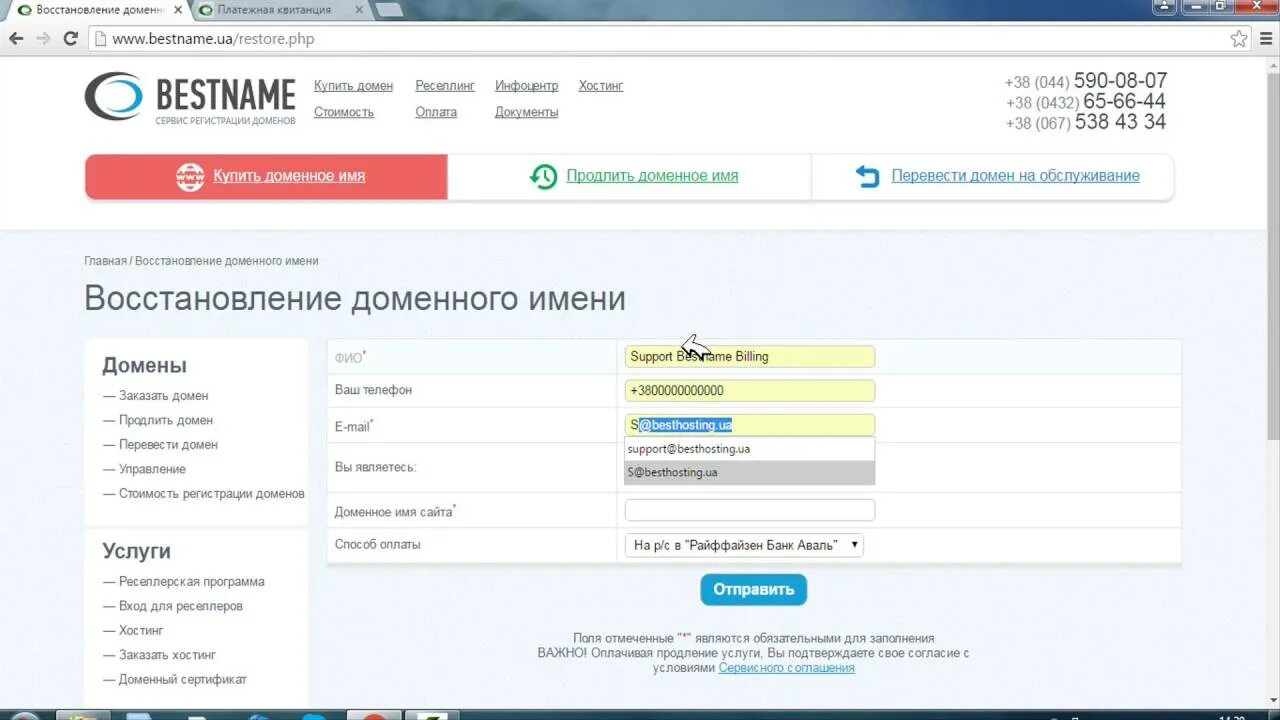Viewport: 1280px width, 720px height.
Task: Open 'Управление' in the sidebar
Action: [152, 469]
